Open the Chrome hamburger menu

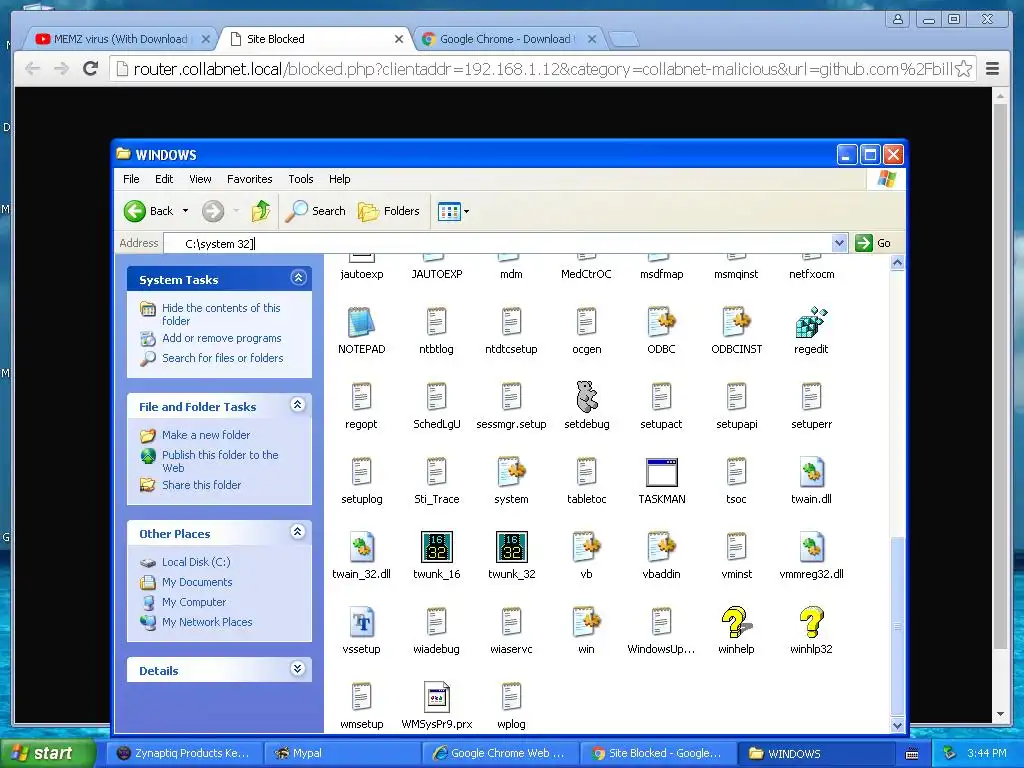[x=992, y=69]
